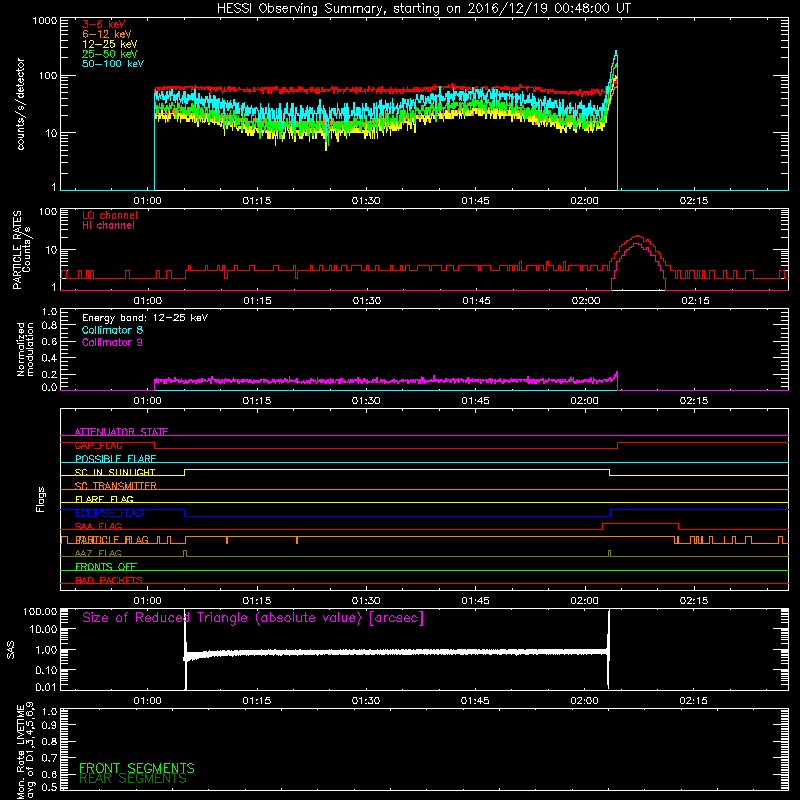The image size is (800, 800).
Task: Click 02:00 time label under SAS plot
Action: pos(585,701)
